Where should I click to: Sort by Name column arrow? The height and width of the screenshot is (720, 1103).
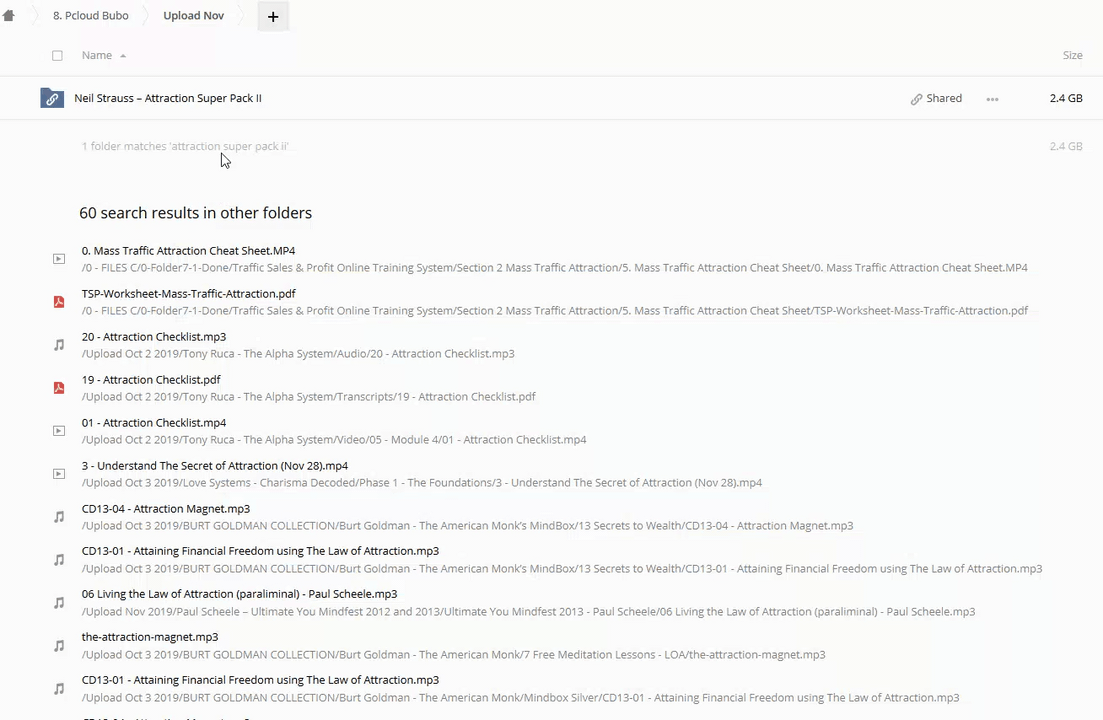(123, 56)
